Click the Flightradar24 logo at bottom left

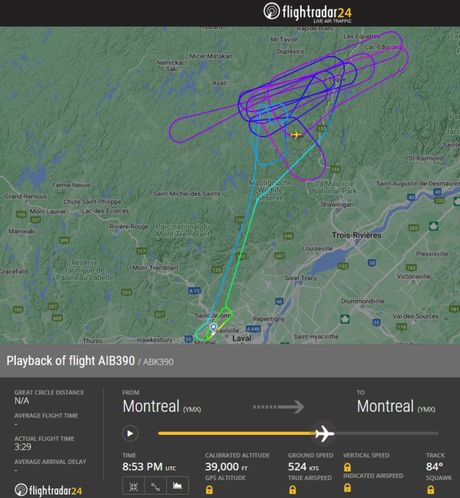coord(48,490)
